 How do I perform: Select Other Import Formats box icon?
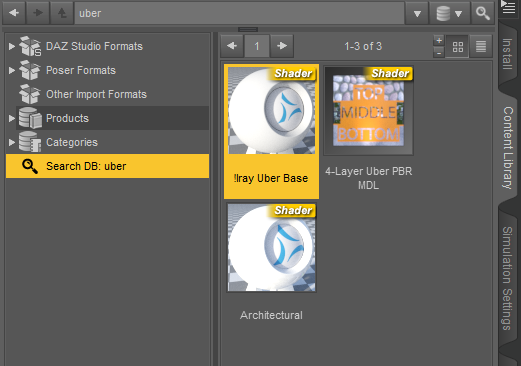point(30,94)
